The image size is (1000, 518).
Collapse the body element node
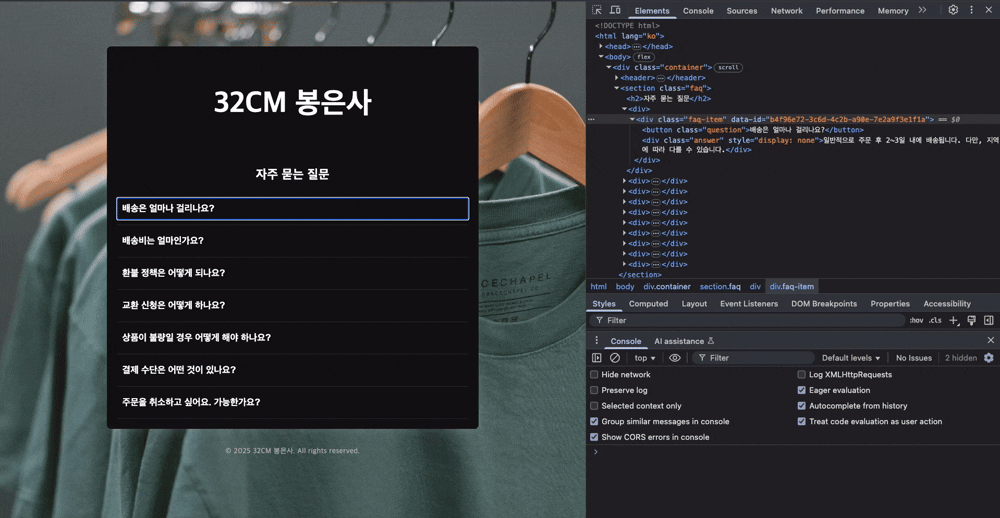coord(601,57)
